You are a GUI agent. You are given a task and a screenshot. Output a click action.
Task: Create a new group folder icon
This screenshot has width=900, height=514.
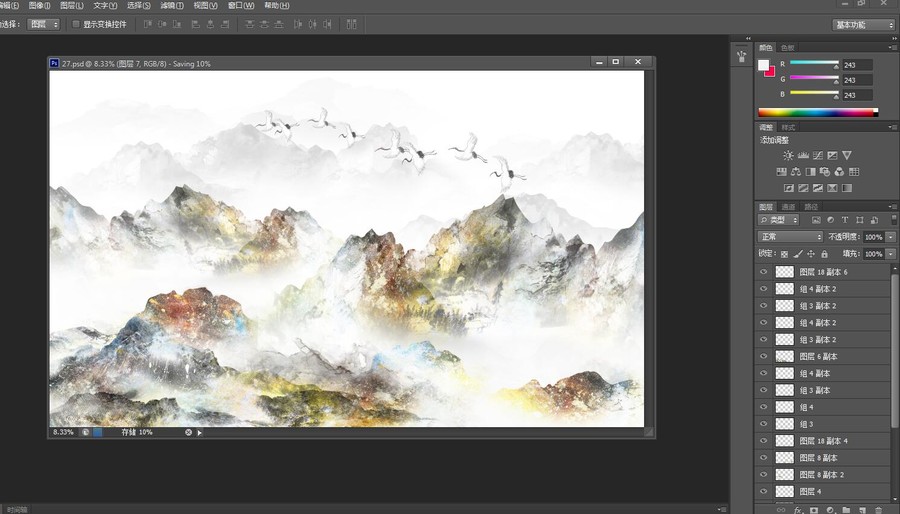click(x=846, y=509)
